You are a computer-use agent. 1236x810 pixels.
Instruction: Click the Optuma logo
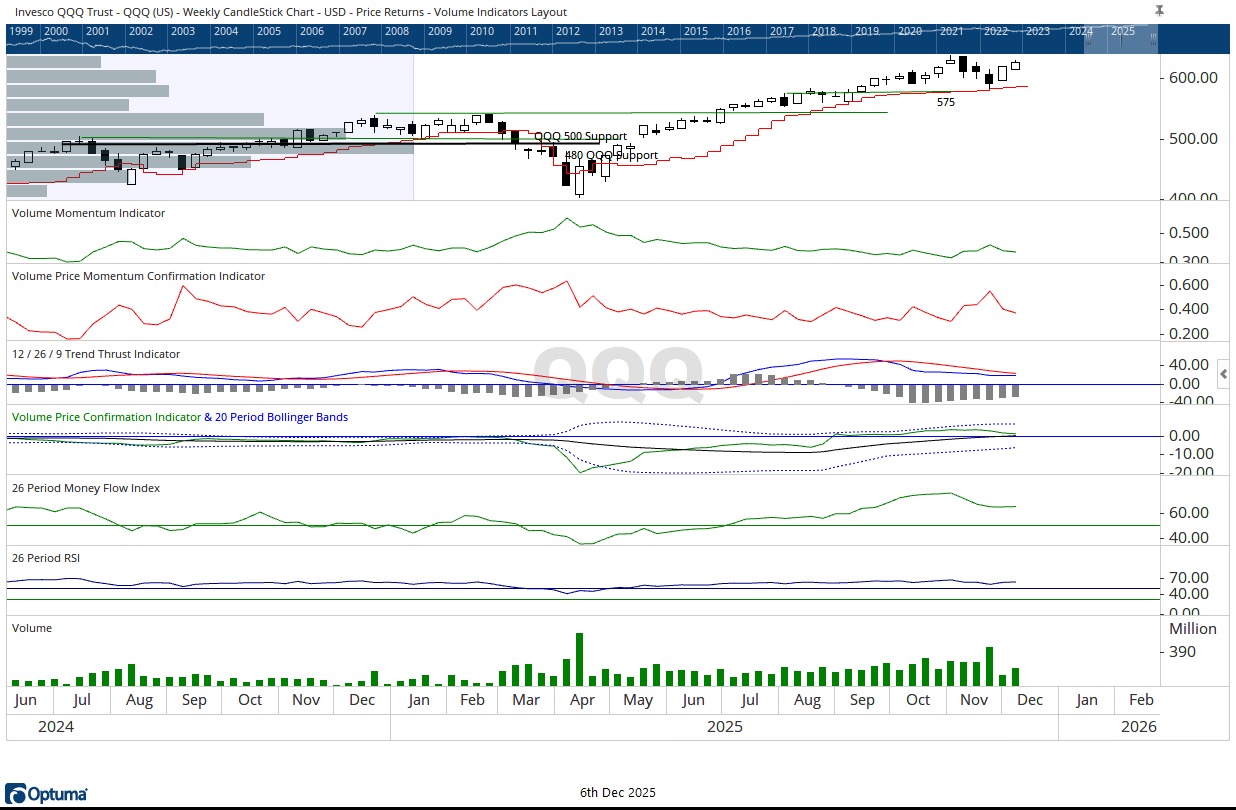(x=44, y=792)
